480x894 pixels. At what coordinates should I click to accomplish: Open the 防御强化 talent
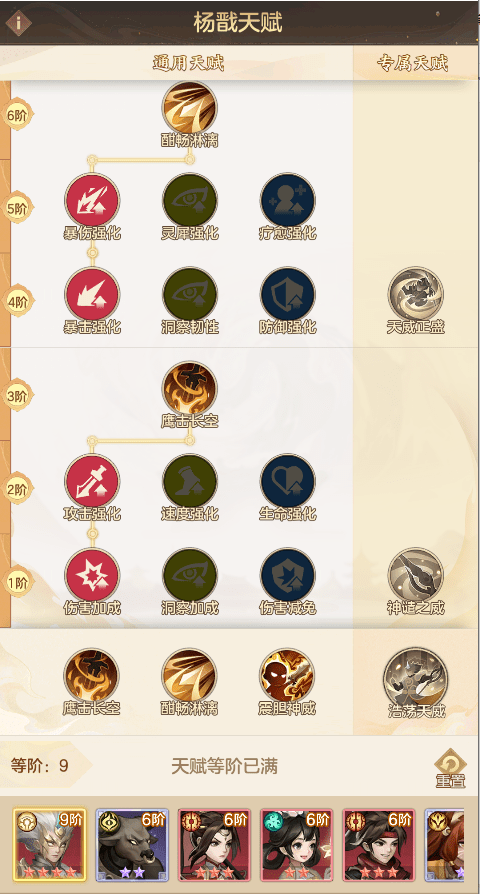tap(288, 294)
